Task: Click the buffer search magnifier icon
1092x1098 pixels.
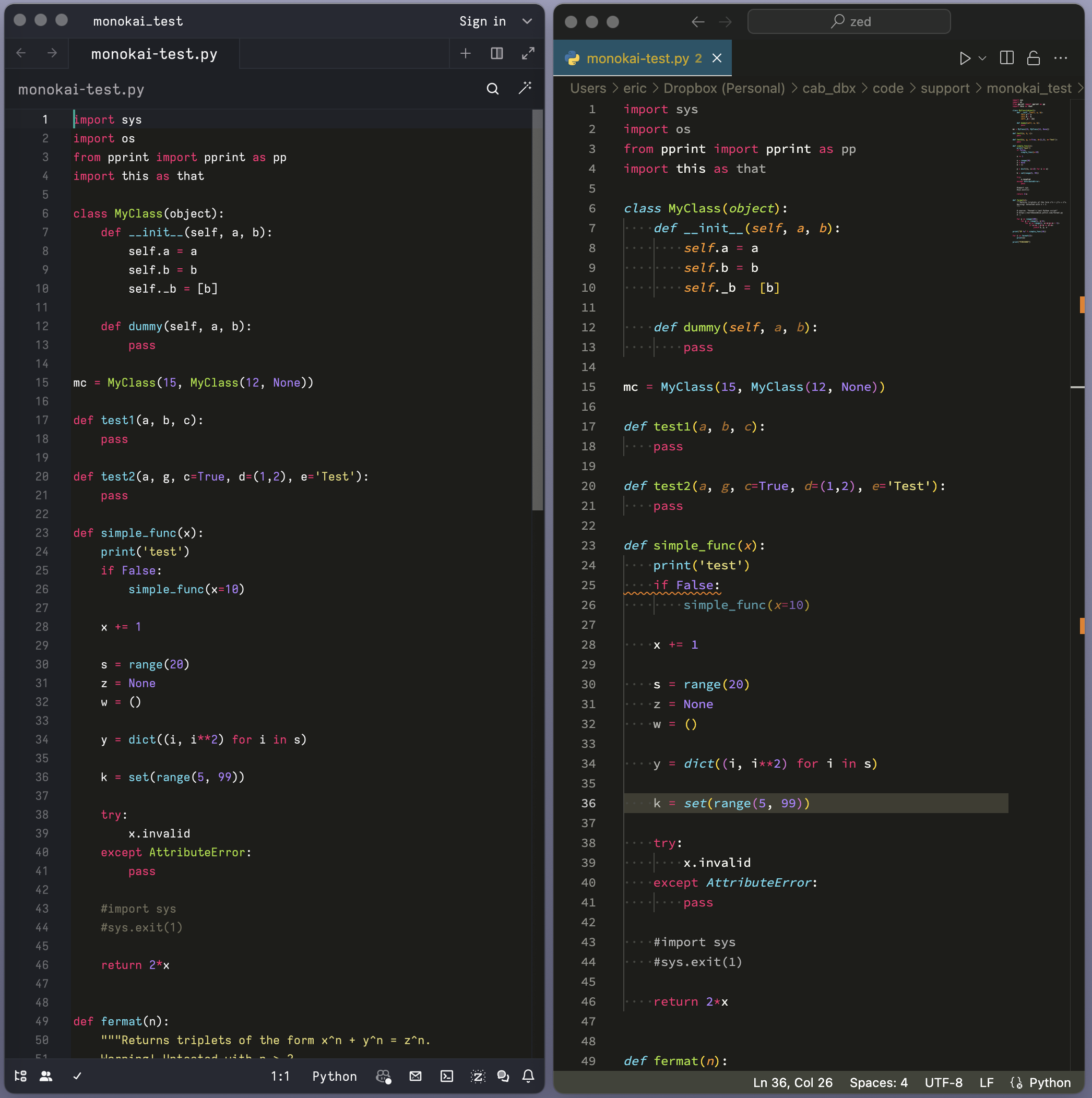Action: tap(492, 89)
